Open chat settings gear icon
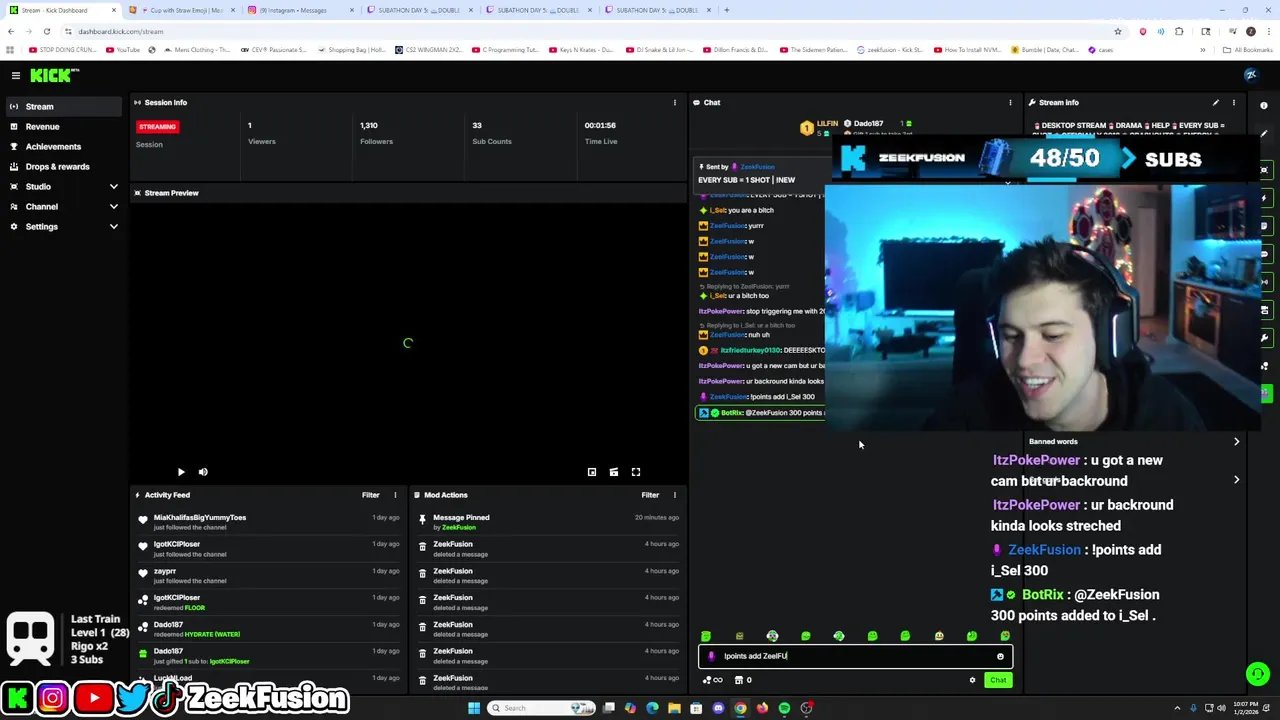The height and width of the screenshot is (720, 1280). (x=972, y=680)
